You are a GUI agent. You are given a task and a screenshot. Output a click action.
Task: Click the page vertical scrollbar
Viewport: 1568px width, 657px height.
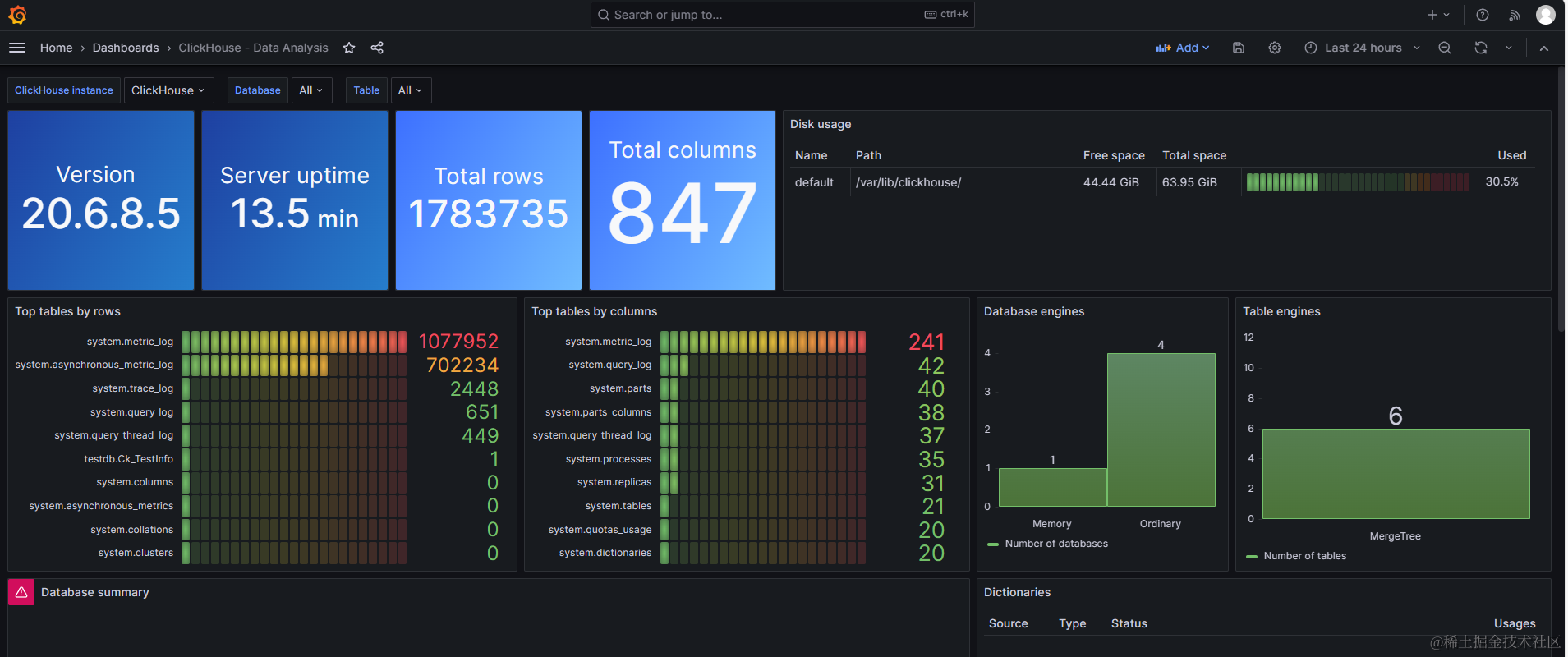pyautogui.click(x=1561, y=197)
